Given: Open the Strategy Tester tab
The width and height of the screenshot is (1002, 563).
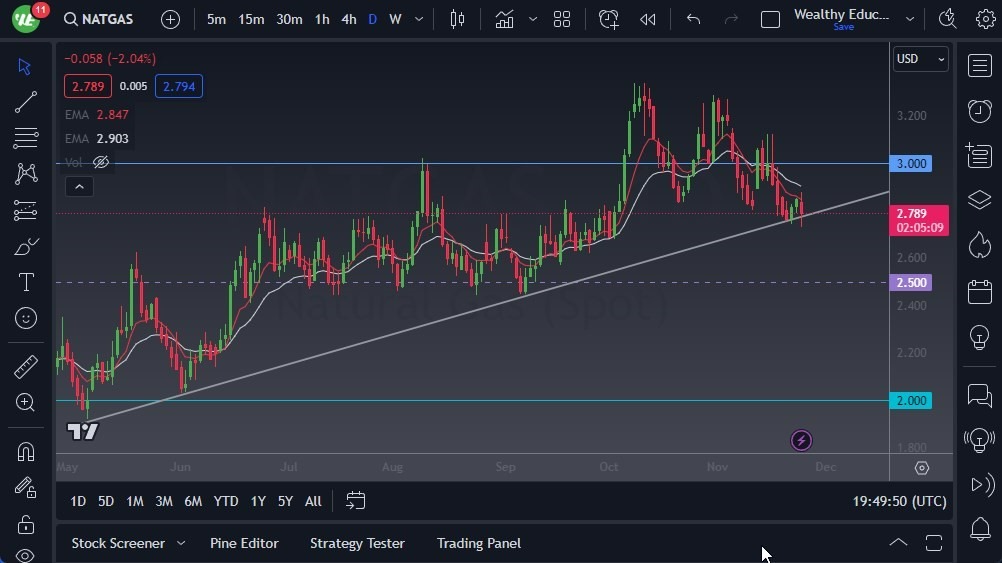Looking at the screenshot, I should click(357, 543).
